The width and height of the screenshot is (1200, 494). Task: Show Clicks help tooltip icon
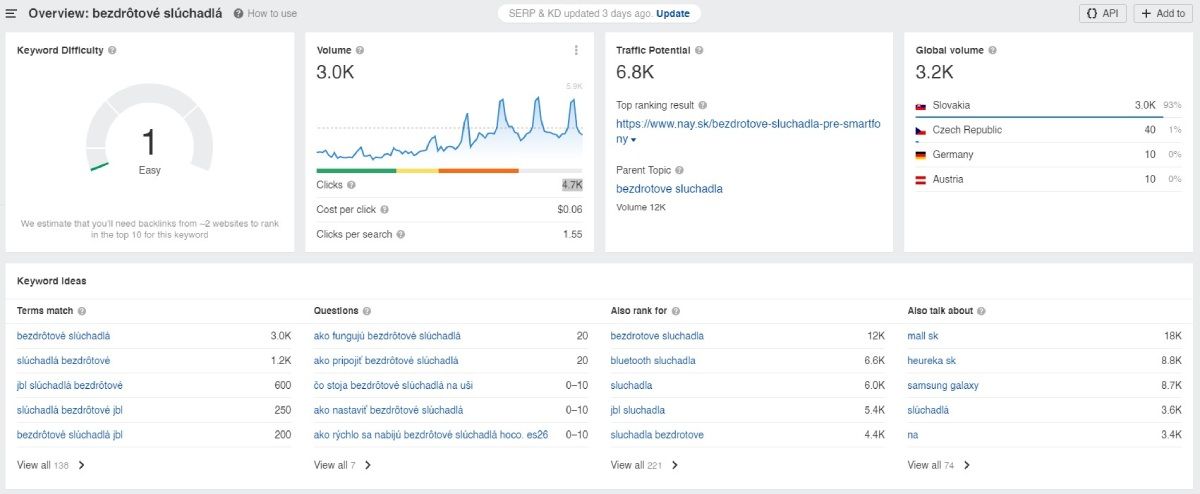click(x=351, y=185)
